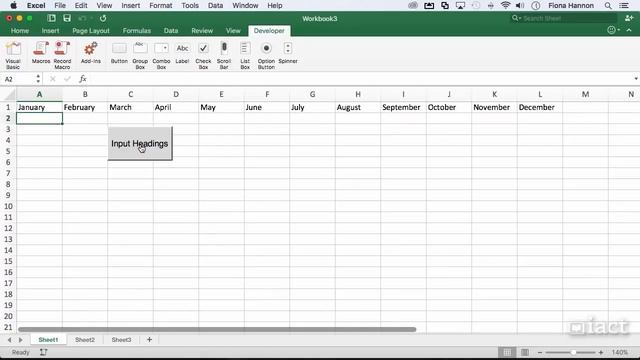Screen dimensions: 640x360
Task: Open Wi-Fi menu in menu bar
Action: coord(505,6)
